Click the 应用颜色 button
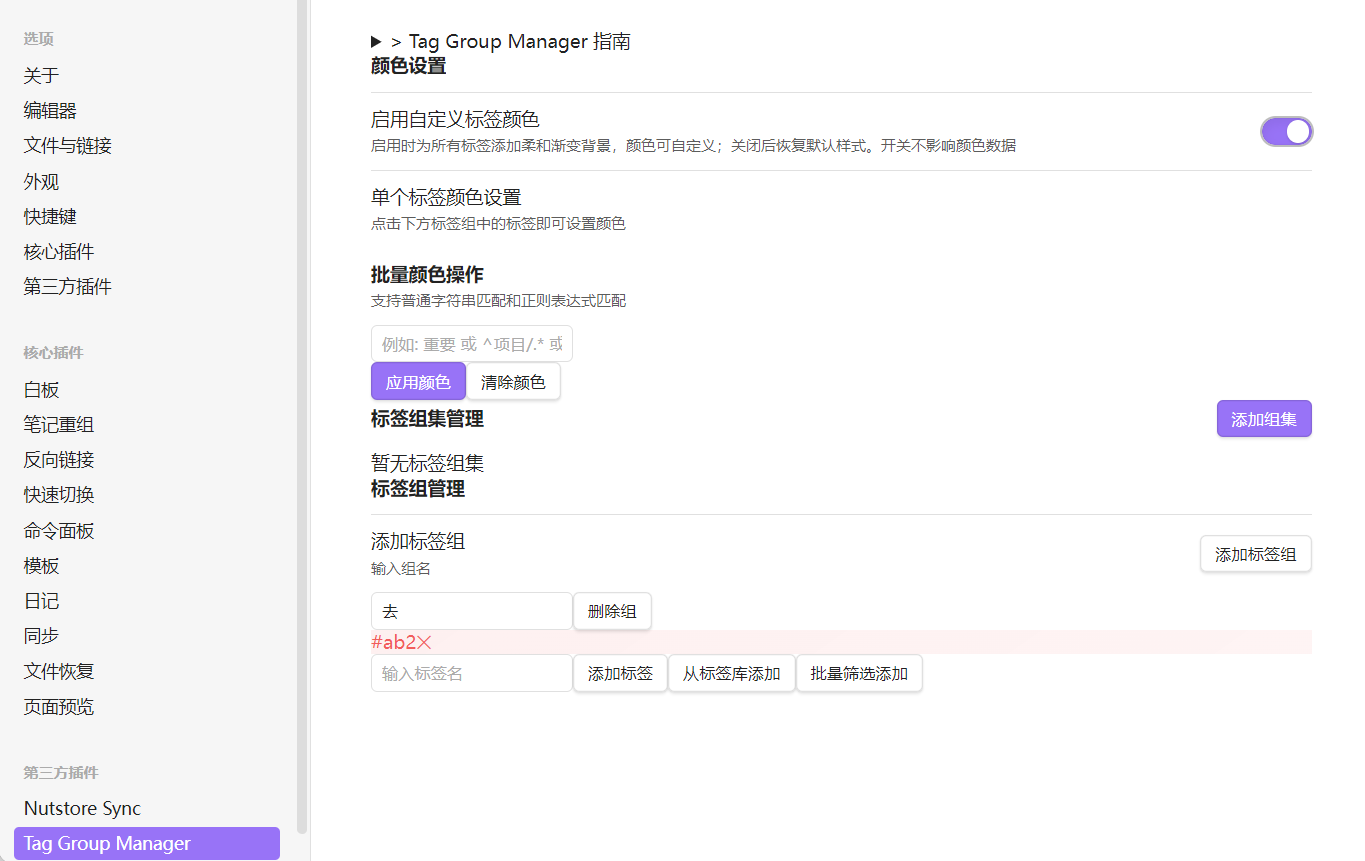 point(418,382)
